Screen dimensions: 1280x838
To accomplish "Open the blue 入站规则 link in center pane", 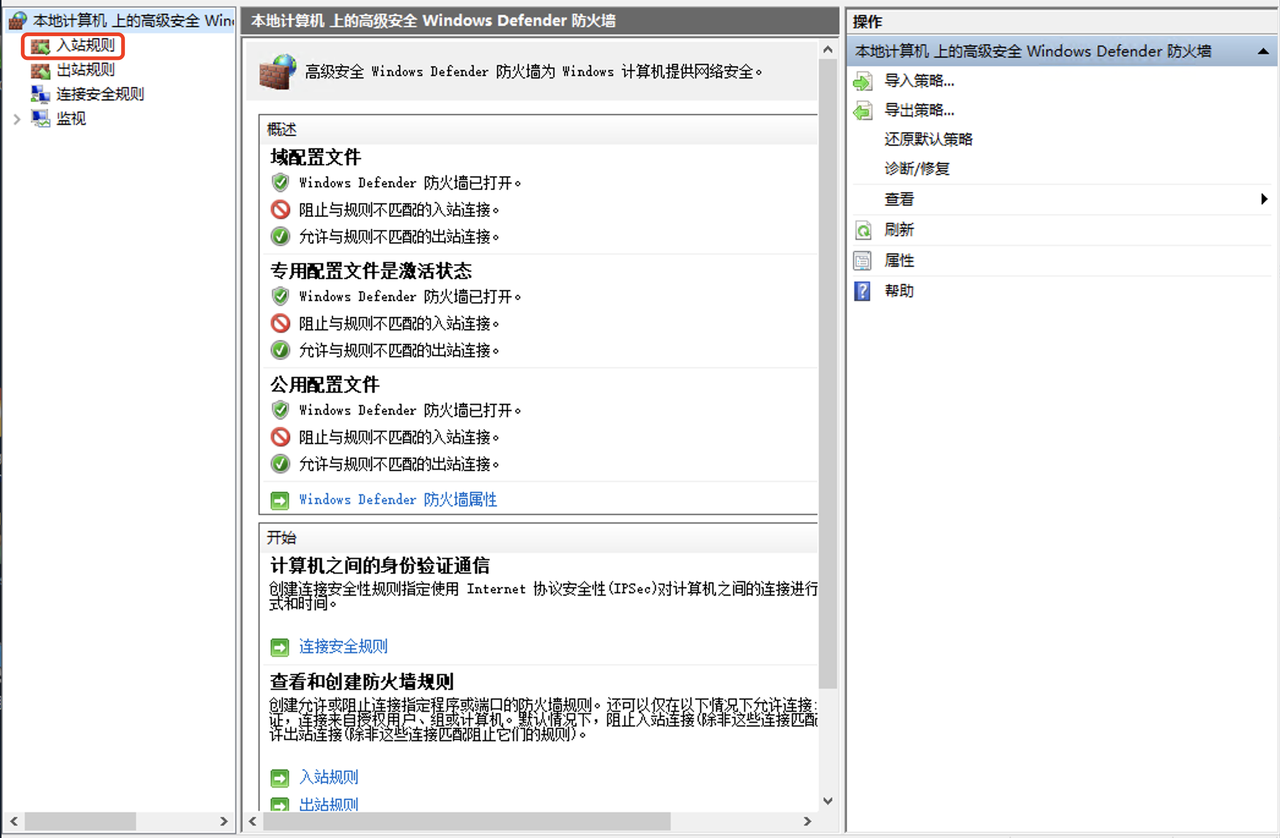I will (x=328, y=777).
